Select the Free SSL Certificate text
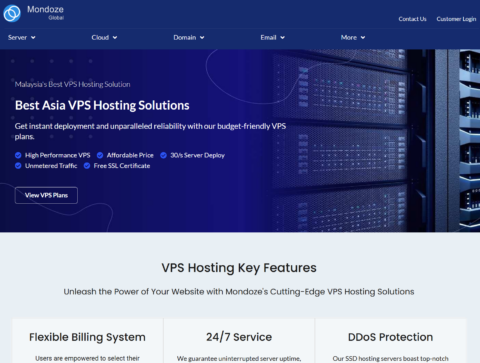 pos(122,166)
